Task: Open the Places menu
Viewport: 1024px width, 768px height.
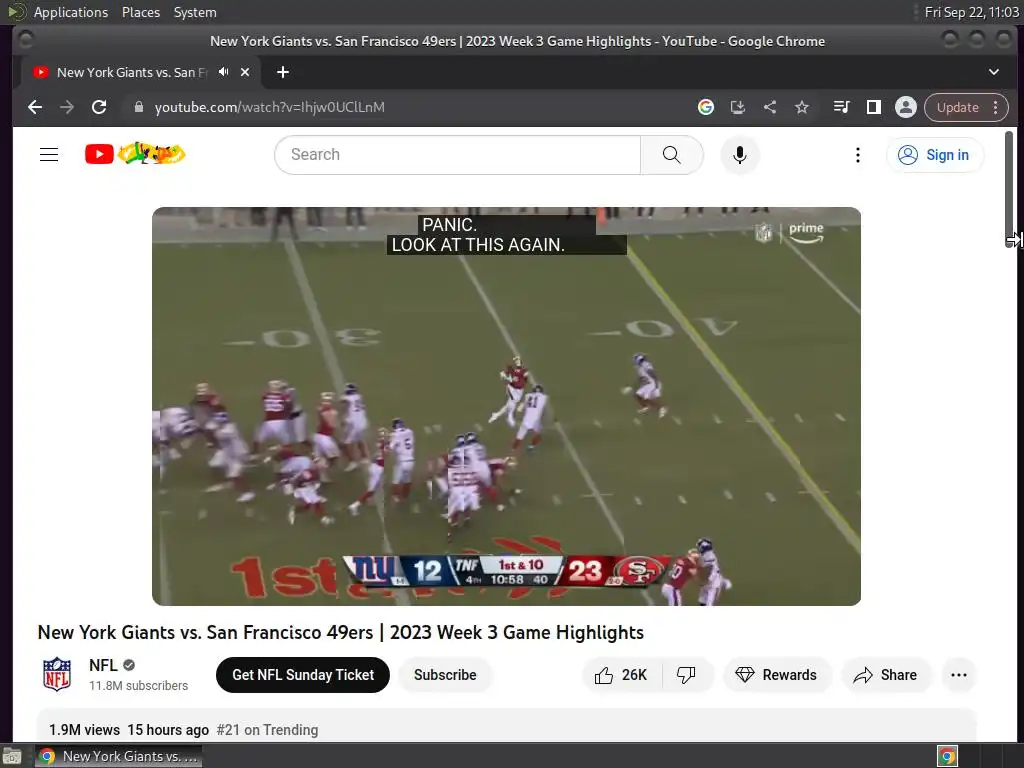Action: [x=140, y=12]
